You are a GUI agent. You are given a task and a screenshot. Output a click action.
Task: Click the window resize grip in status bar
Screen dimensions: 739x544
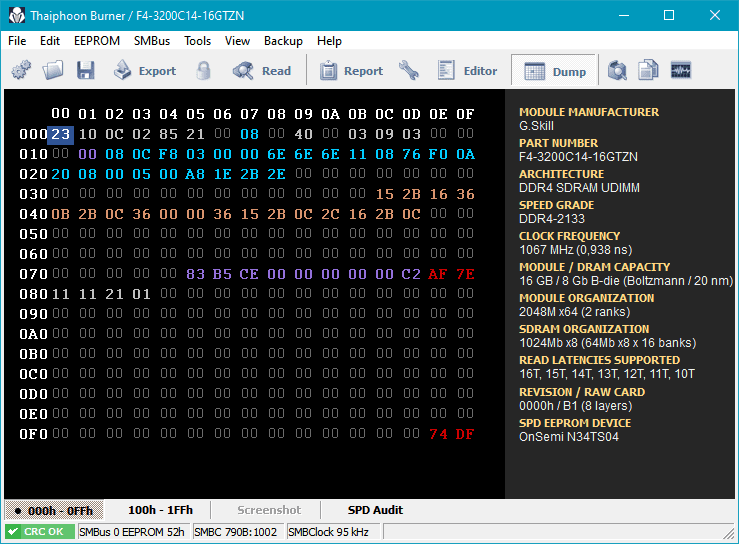[x=729, y=534]
